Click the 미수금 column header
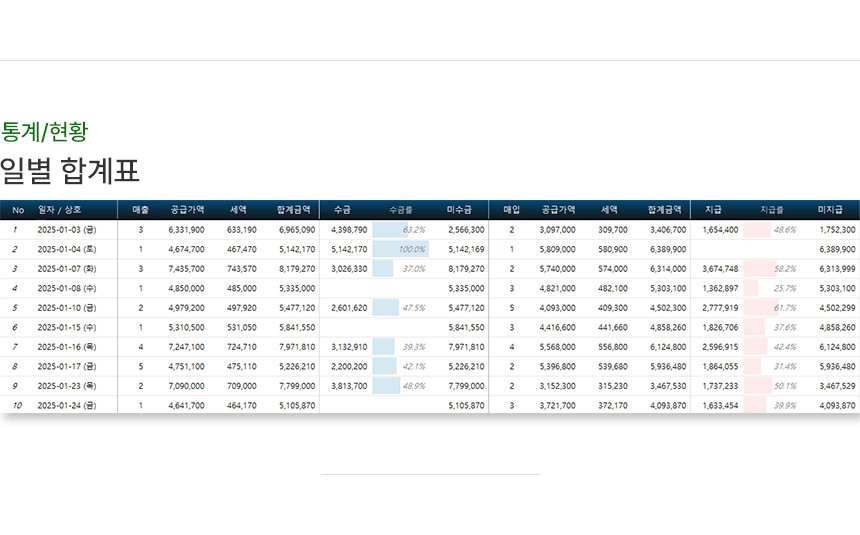Screen dimensions: 860x535 click(x=460, y=210)
